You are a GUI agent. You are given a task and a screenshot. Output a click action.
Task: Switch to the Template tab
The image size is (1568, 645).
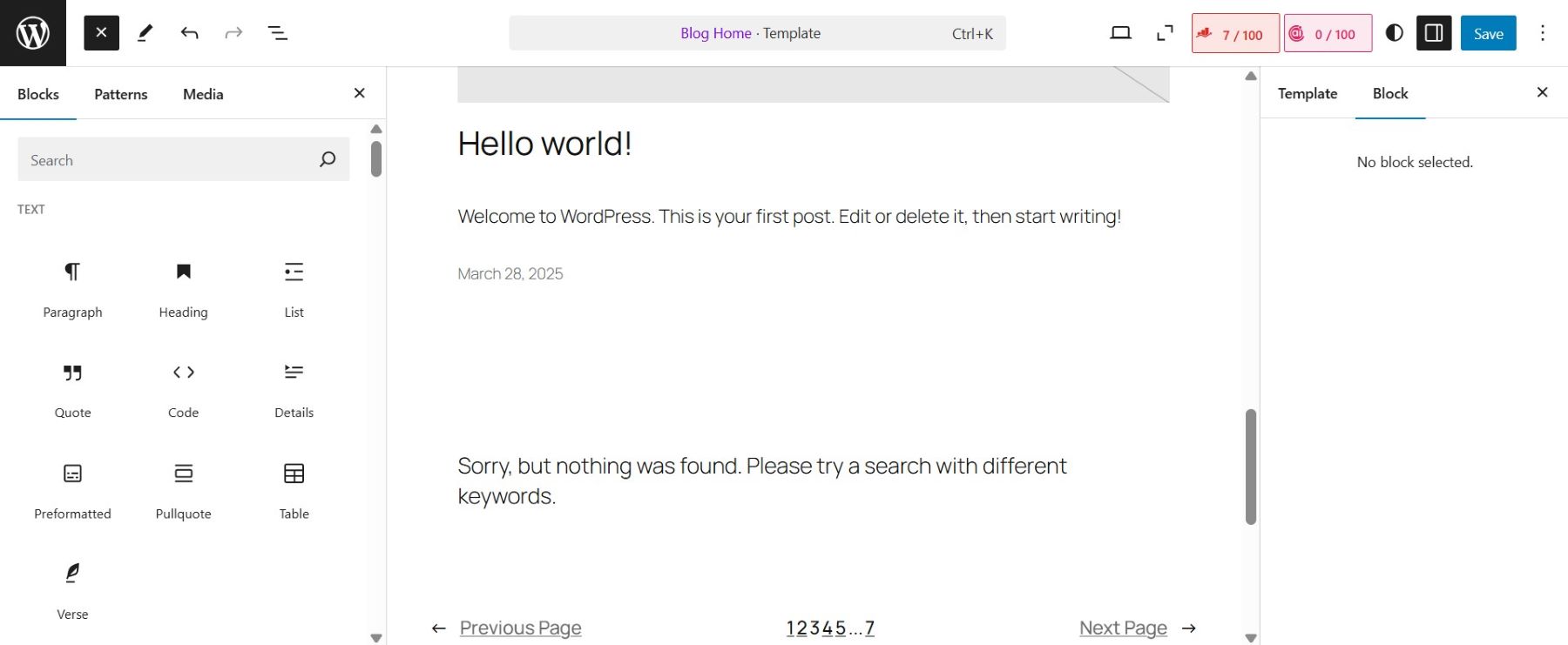click(x=1307, y=93)
